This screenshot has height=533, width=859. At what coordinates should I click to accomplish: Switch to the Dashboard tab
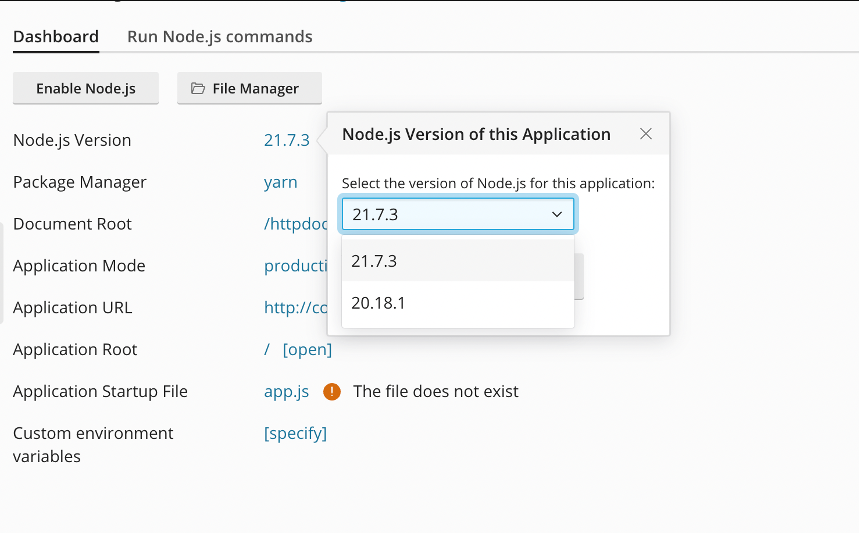[56, 37]
